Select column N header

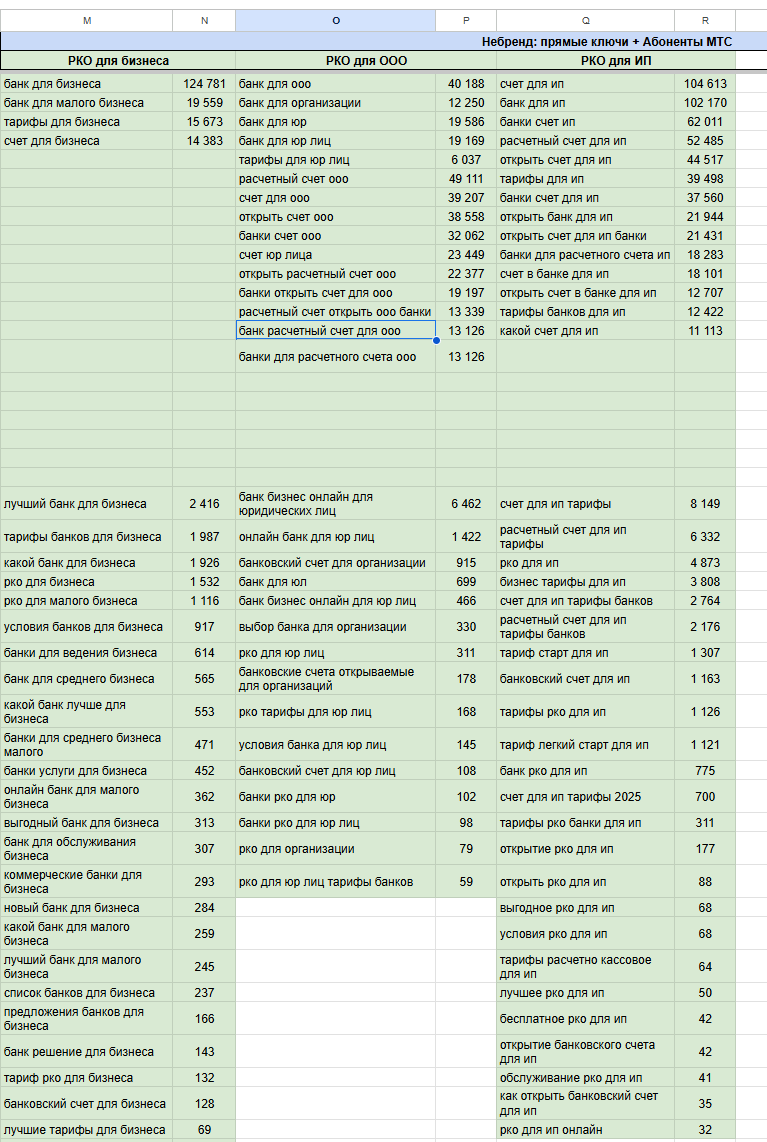(204, 20)
